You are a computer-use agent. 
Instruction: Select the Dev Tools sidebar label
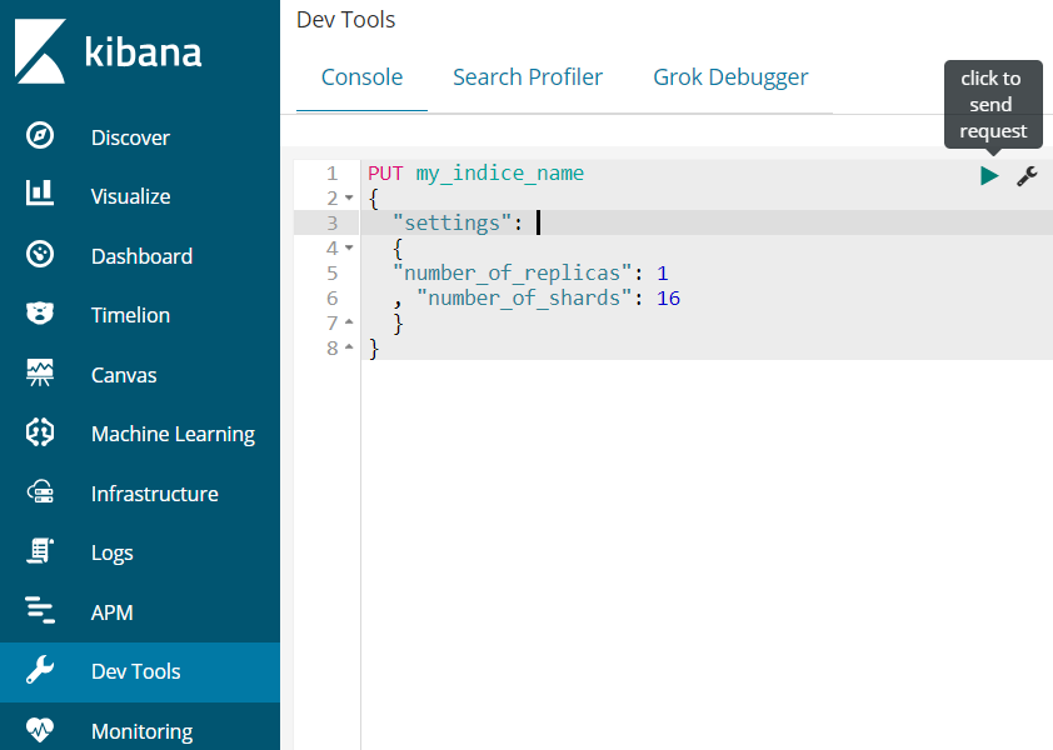(136, 671)
